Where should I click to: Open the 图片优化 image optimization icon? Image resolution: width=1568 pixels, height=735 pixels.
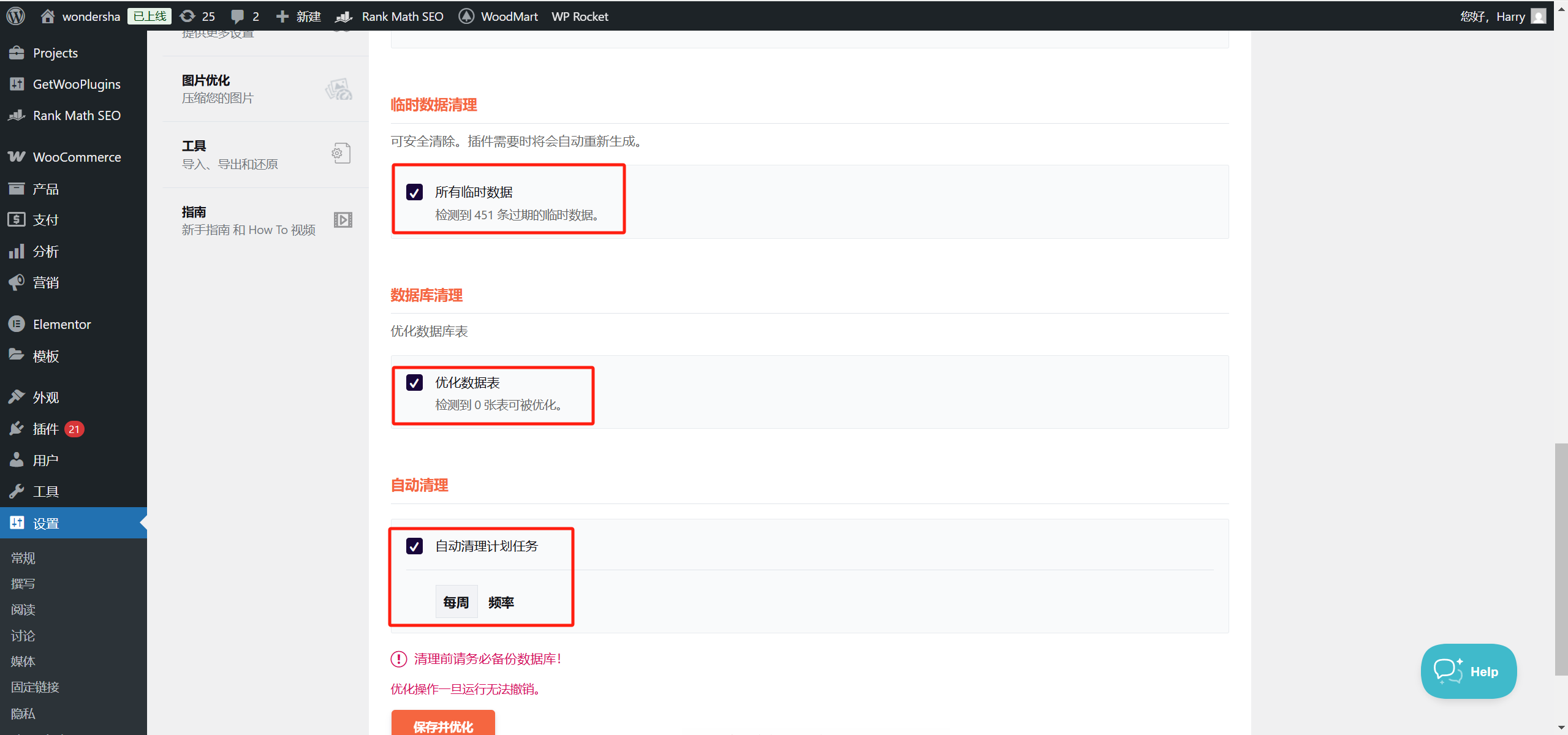(339, 89)
